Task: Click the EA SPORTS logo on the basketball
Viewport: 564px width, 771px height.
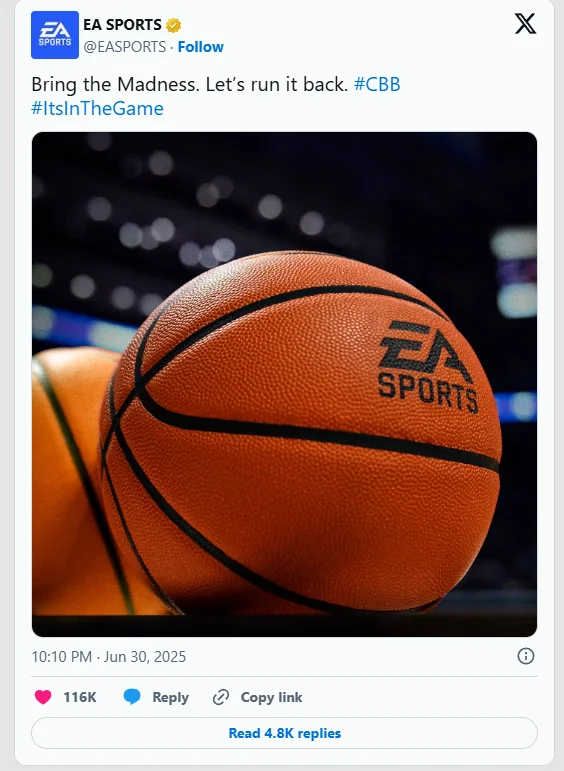Action: tap(427, 366)
